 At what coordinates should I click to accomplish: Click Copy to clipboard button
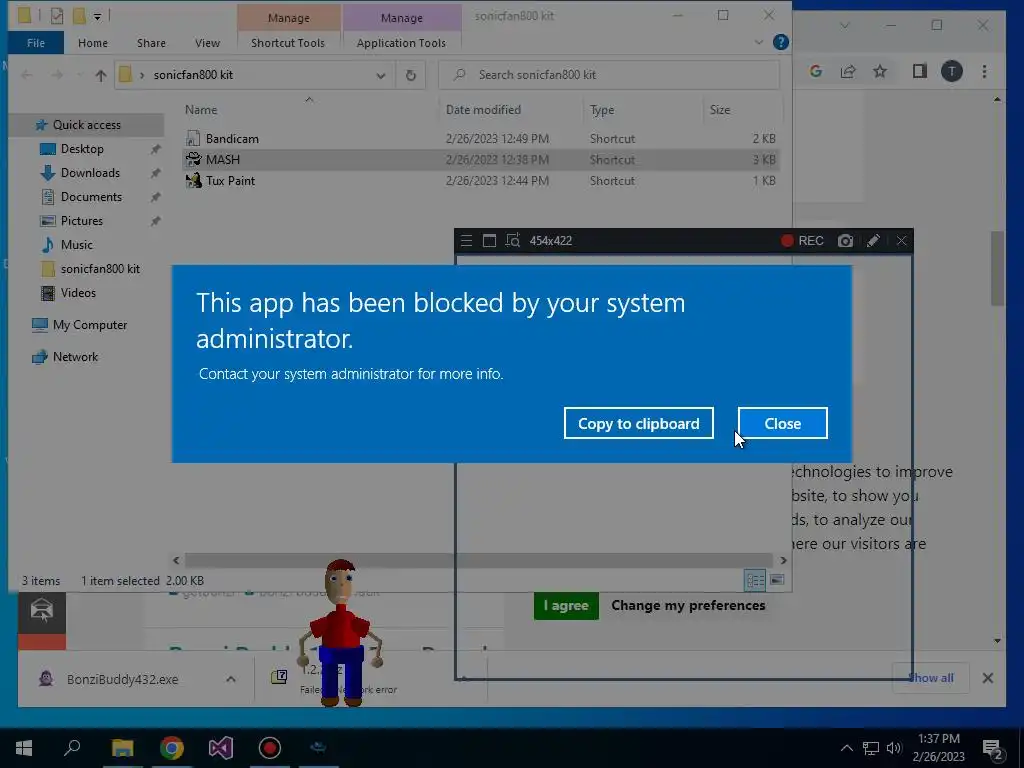tap(639, 423)
